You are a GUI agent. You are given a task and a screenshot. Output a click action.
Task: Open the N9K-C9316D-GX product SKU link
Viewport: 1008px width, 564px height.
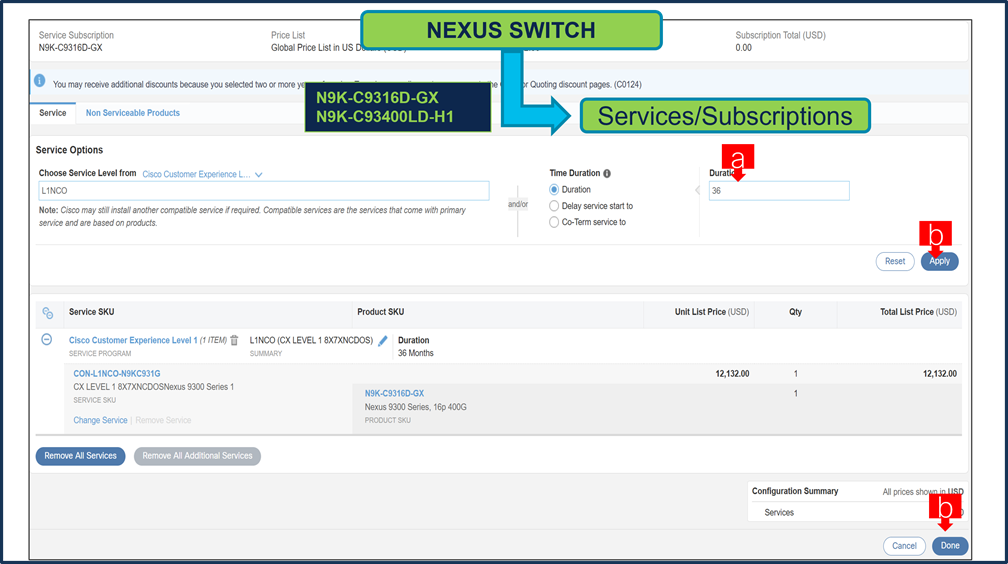394,394
